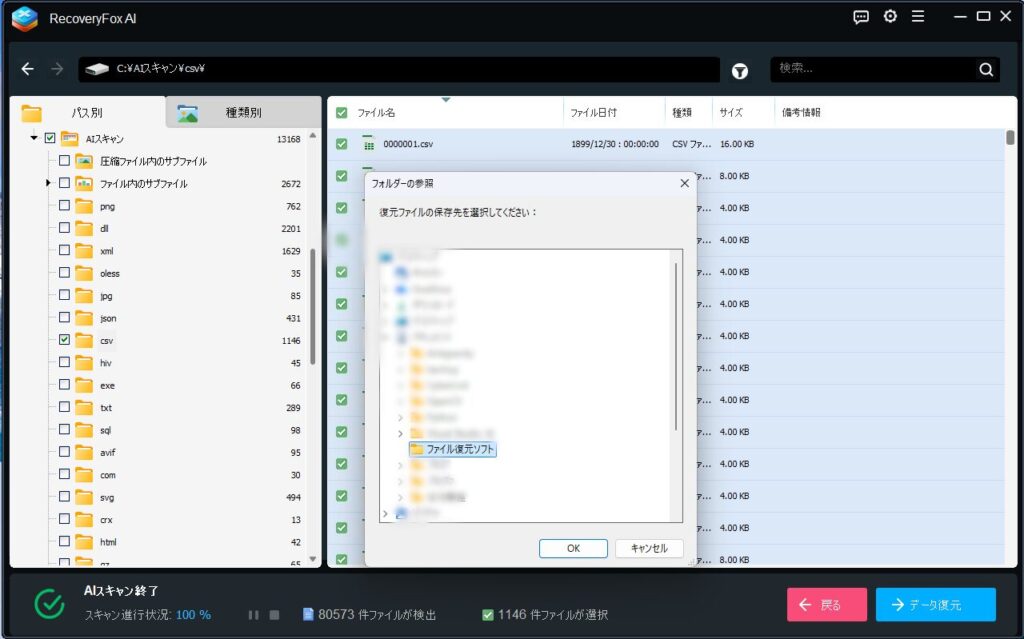This screenshot has height=639, width=1024.
Task: Pause the scan using pause icon
Action: [x=254, y=615]
